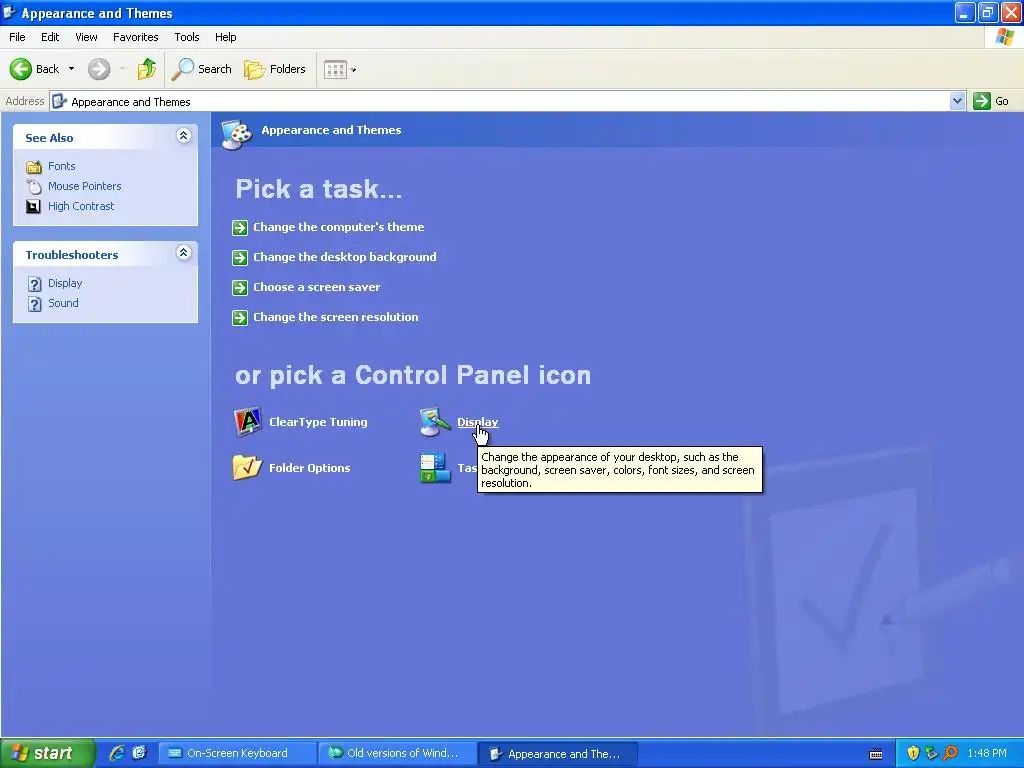Click the green Back arrow icon
The image size is (1024, 768).
click(x=21, y=69)
